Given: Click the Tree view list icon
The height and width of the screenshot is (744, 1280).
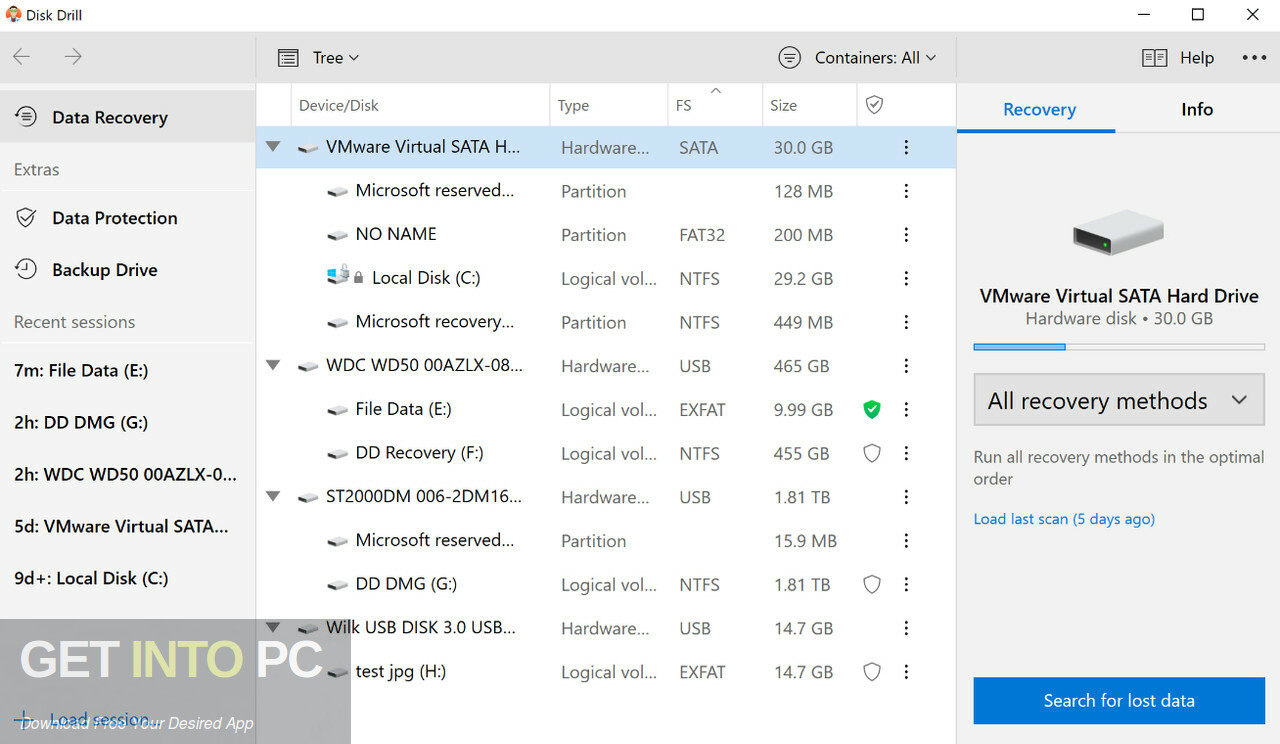Looking at the screenshot, I should (x=288, y=58).
